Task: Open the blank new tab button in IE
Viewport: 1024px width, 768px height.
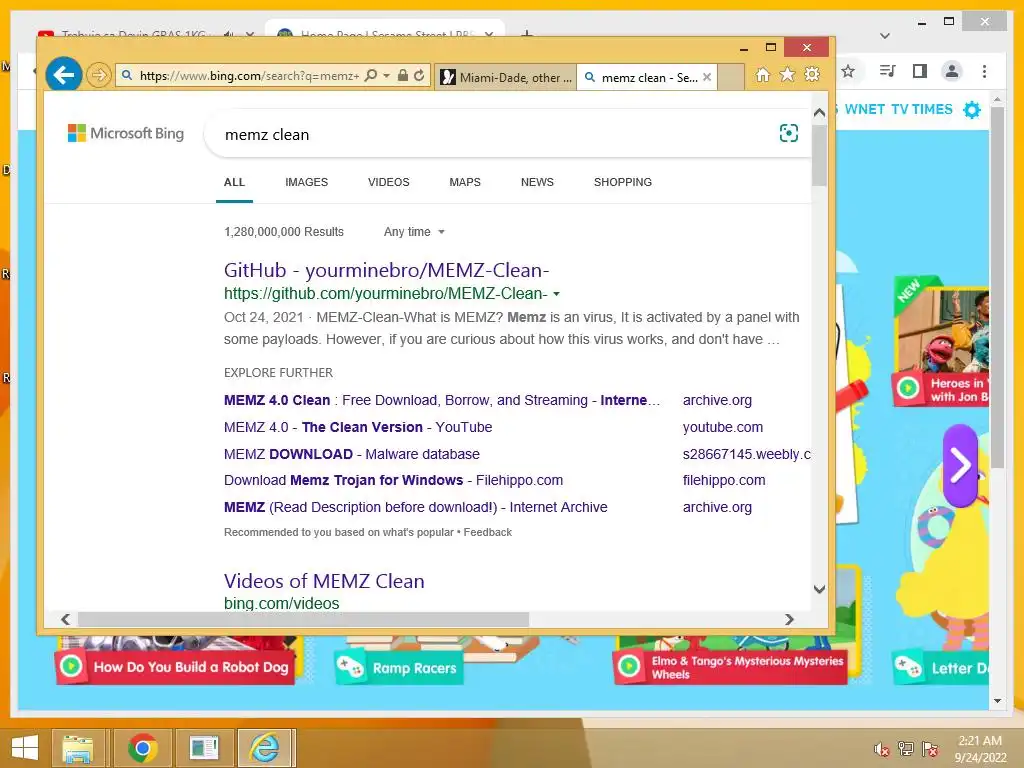Action: click(731, 77)
